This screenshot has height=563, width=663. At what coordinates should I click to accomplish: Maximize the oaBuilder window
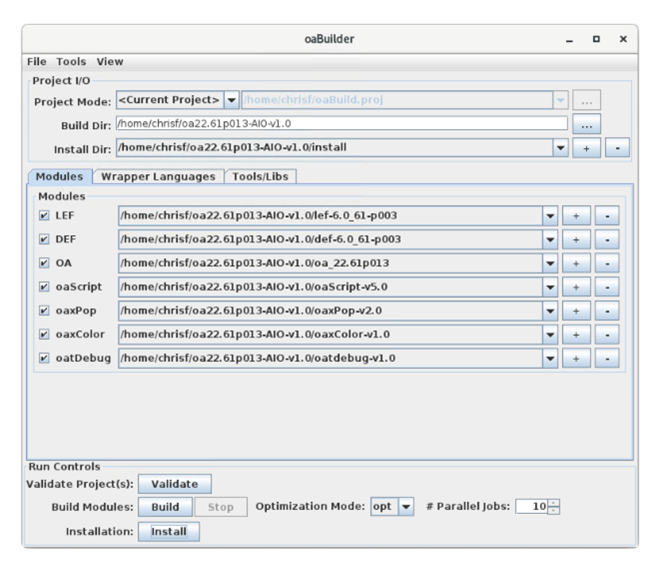coord(596,39)
